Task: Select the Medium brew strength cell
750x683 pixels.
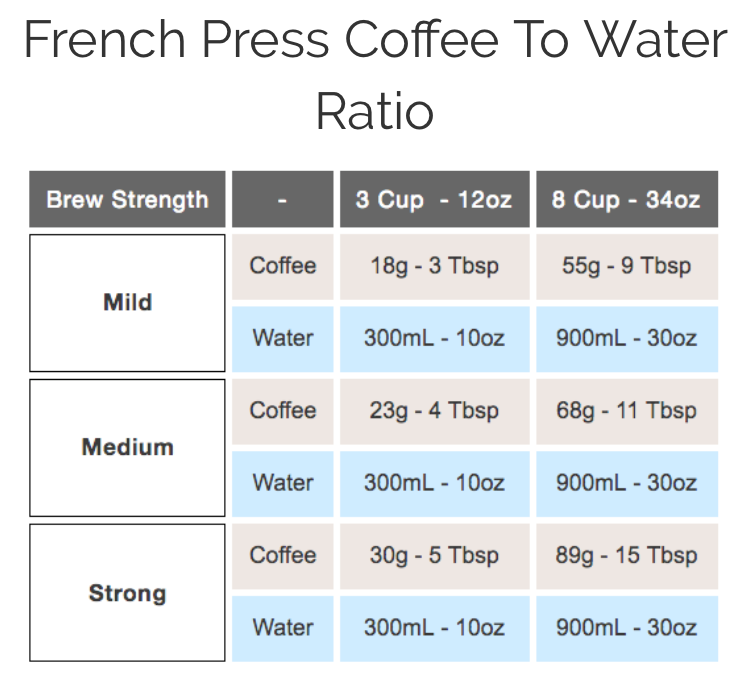Action: pos(127,447)
